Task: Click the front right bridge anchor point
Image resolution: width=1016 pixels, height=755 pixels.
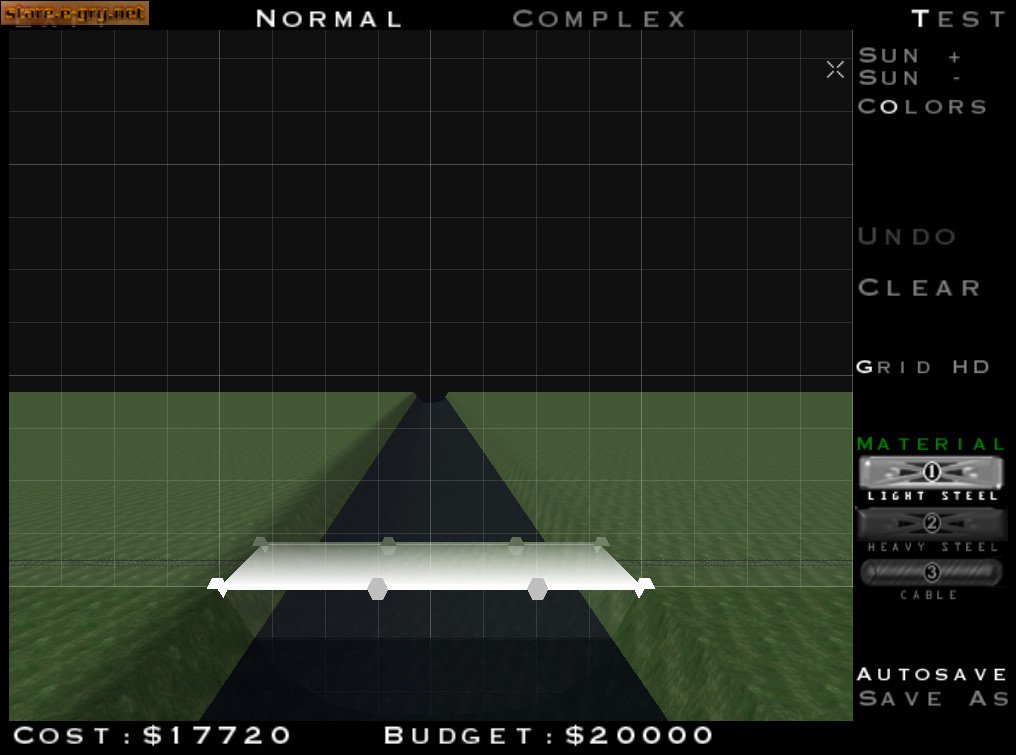Action: point(642,586)
